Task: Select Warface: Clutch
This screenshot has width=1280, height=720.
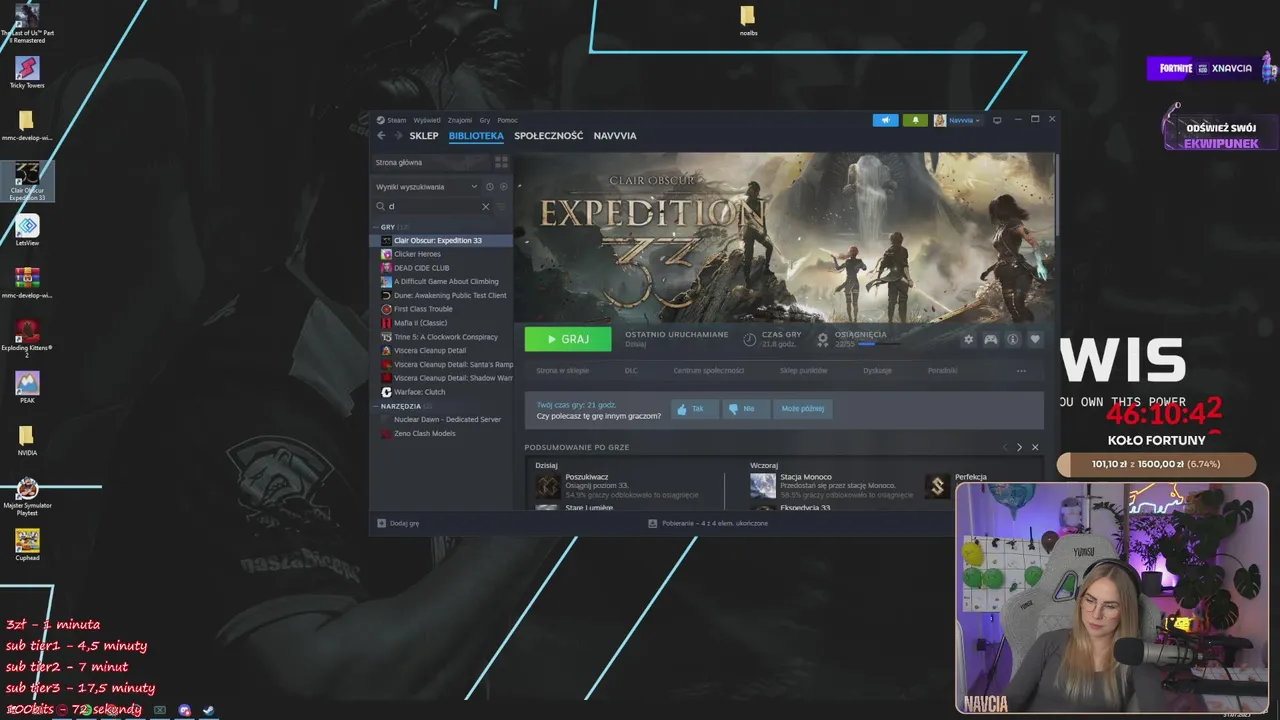Action: tap(441, 392)
